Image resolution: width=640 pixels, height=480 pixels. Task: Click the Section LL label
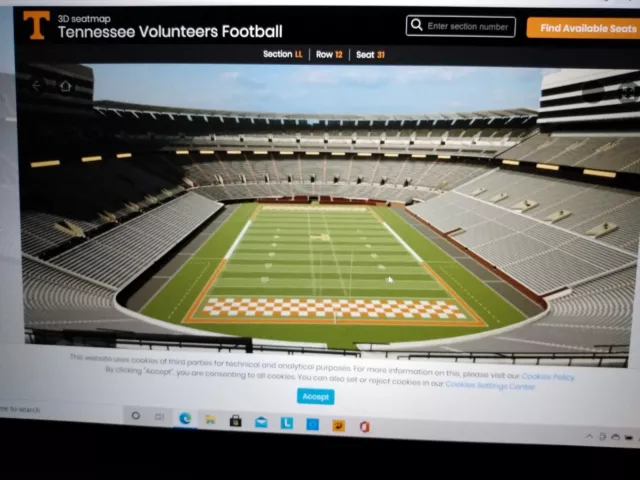[283, 54]
